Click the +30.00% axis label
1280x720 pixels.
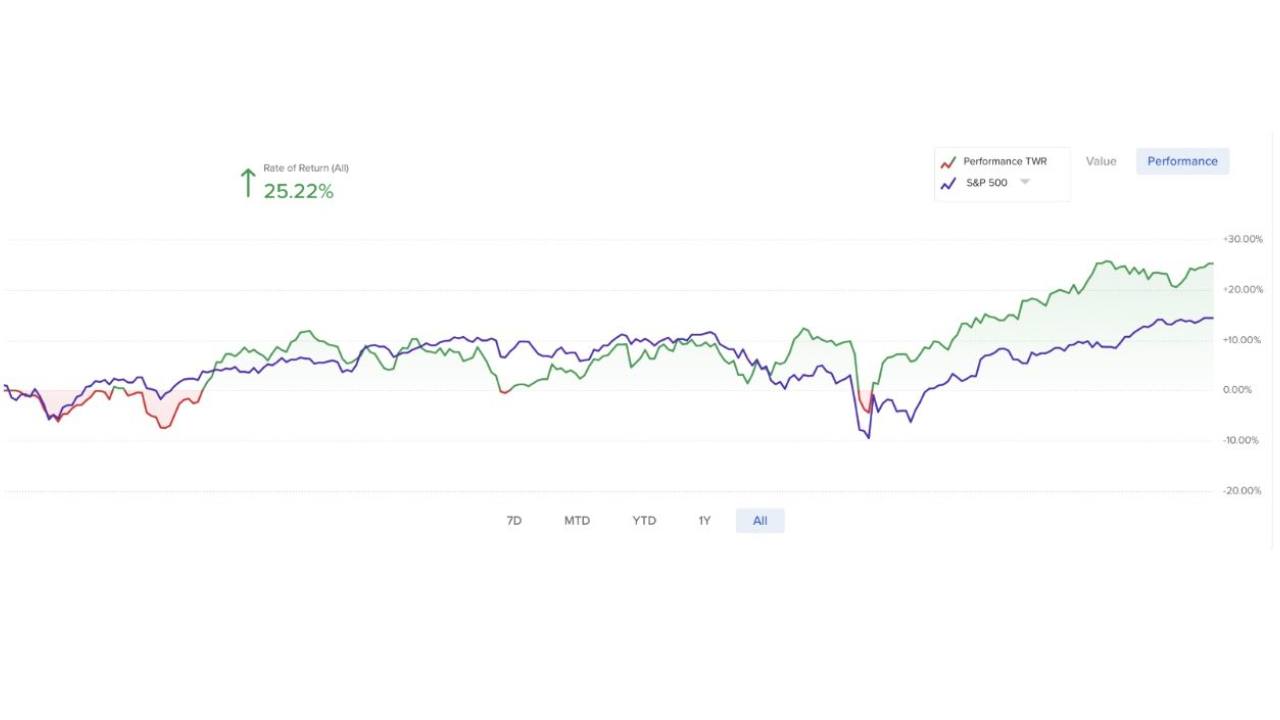click(x=1242, y=240)
